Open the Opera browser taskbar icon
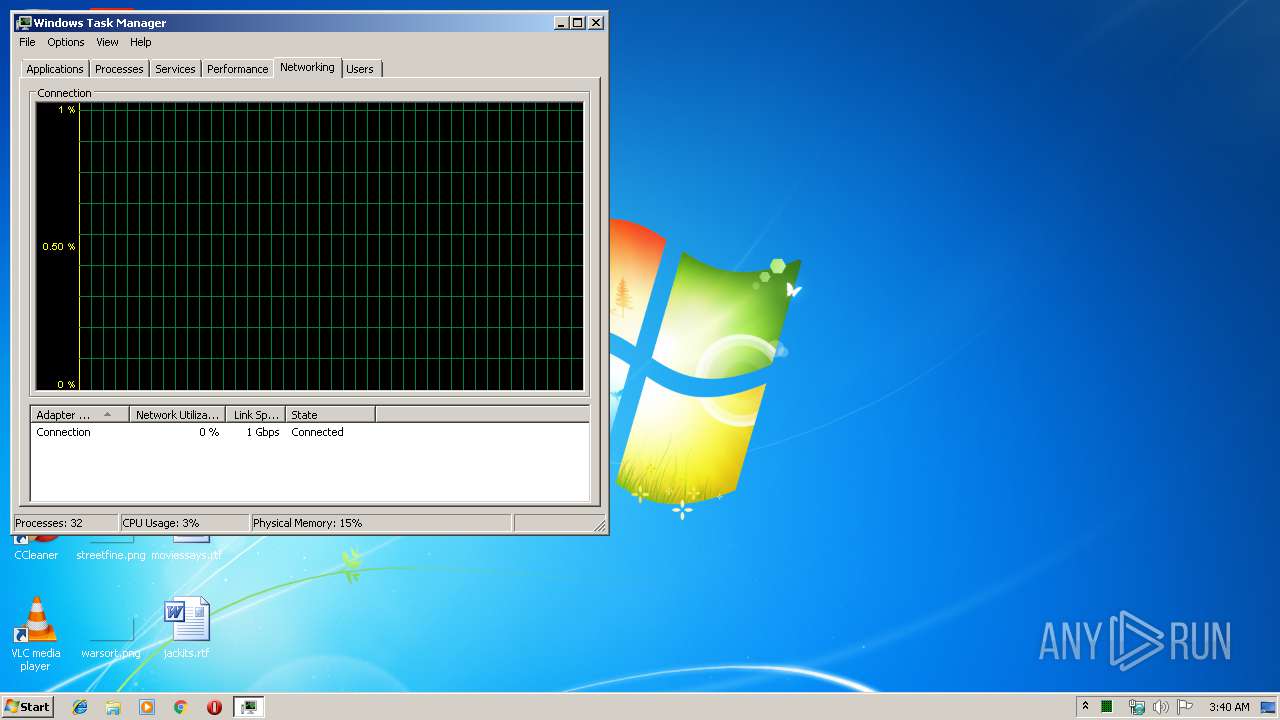Viewport: 1280px width, 720px height. 214,707
